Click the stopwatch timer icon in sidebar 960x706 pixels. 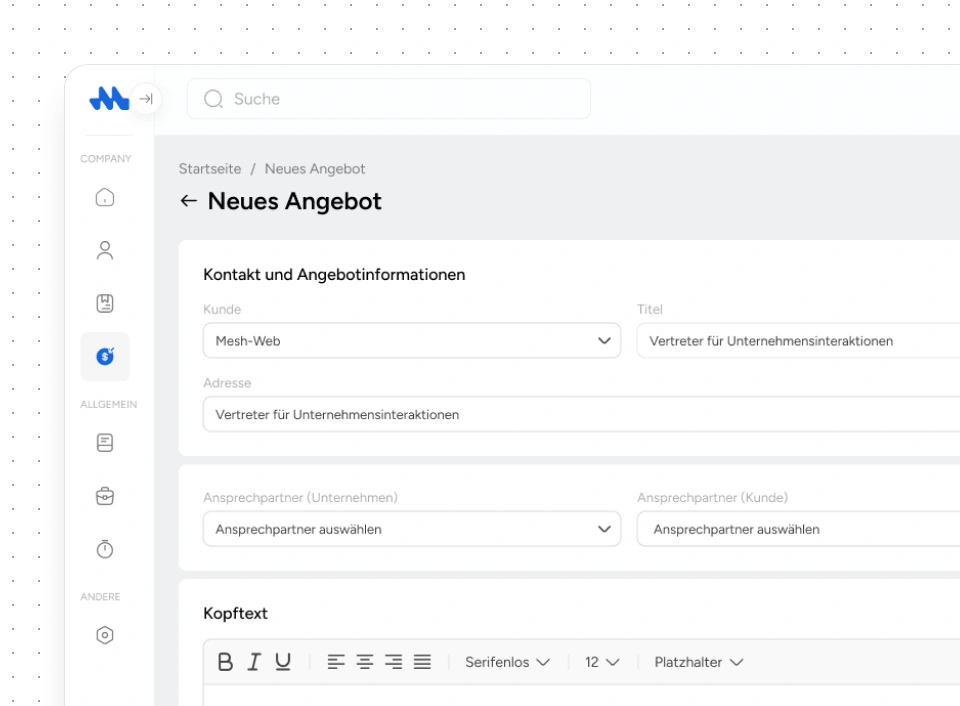pos(105,549)
